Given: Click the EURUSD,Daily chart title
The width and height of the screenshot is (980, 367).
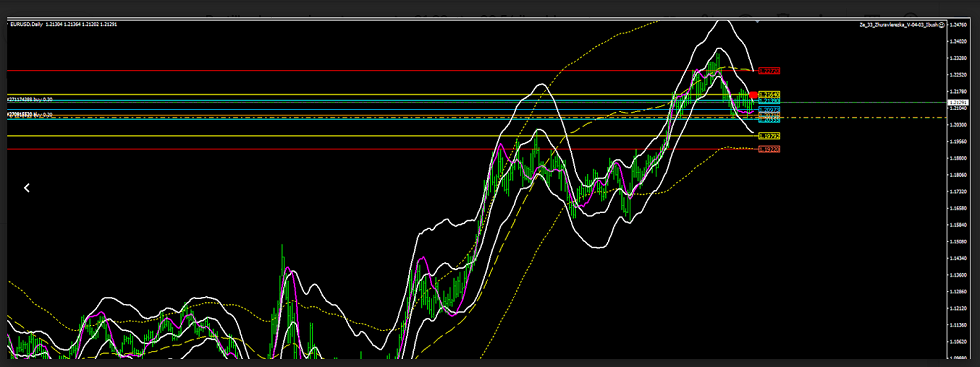Looking at the screenshot, I should click(x=26, y=24).
